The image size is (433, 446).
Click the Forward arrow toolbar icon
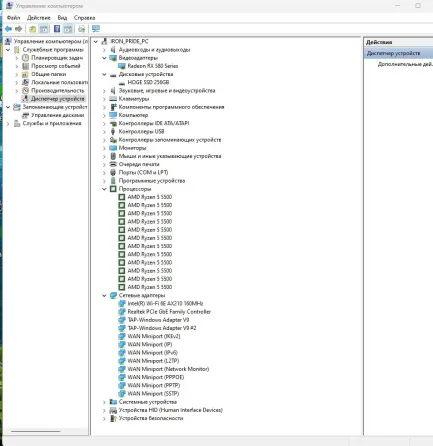[19, 29]
